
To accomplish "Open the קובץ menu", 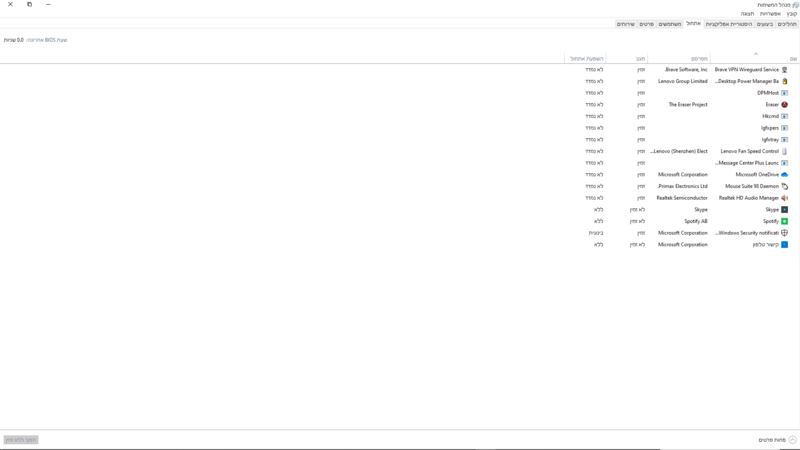I will click(791, 14).
